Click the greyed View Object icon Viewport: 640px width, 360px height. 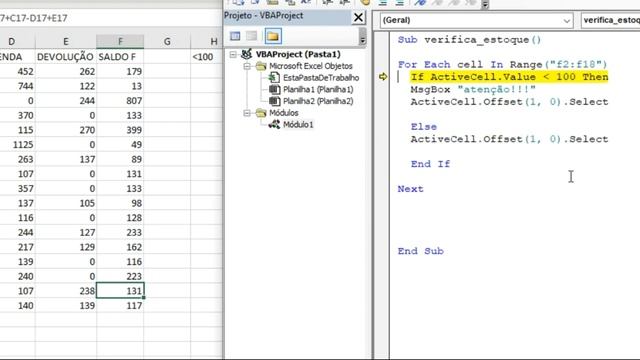tap(251, 36)
